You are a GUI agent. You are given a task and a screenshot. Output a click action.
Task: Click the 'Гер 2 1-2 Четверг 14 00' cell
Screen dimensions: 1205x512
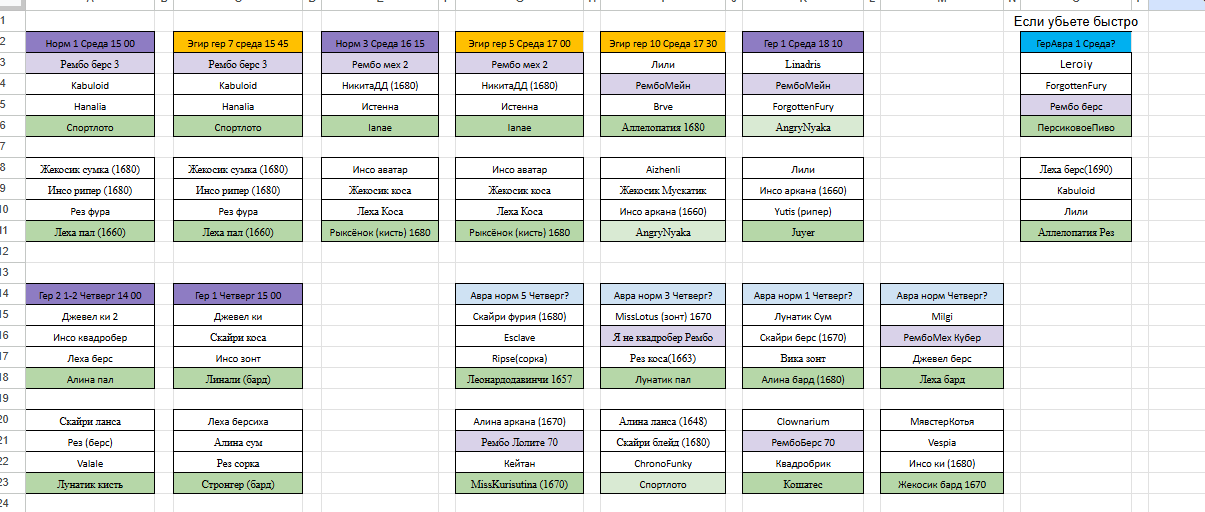pos(90,295)
